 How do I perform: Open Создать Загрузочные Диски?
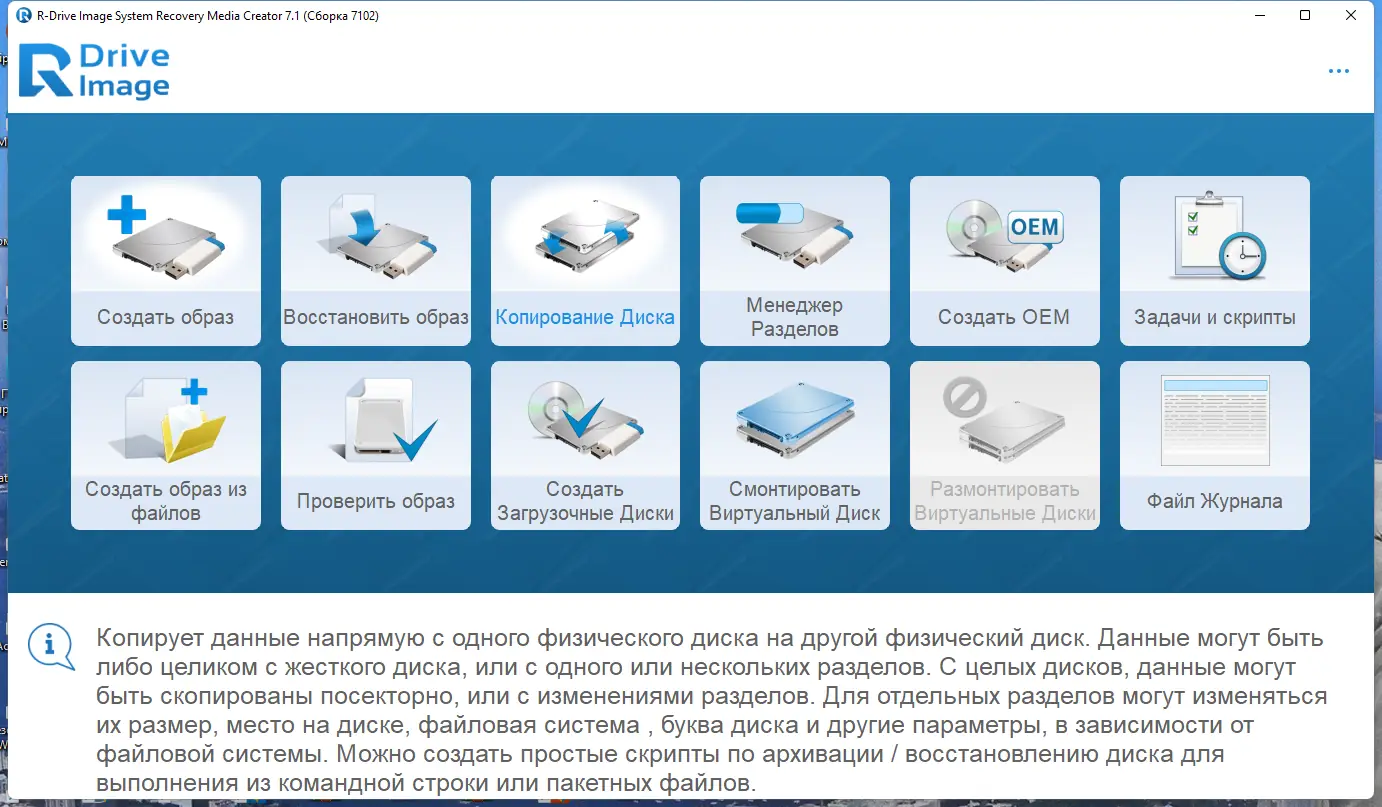tap(585, 445)
